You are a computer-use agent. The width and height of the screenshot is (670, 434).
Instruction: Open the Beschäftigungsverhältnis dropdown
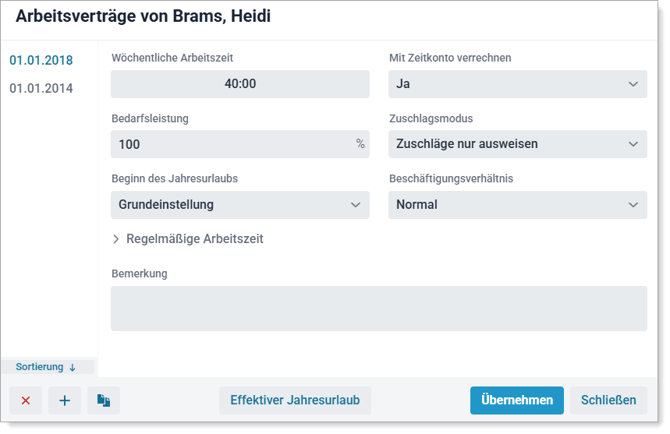point(517,205)
